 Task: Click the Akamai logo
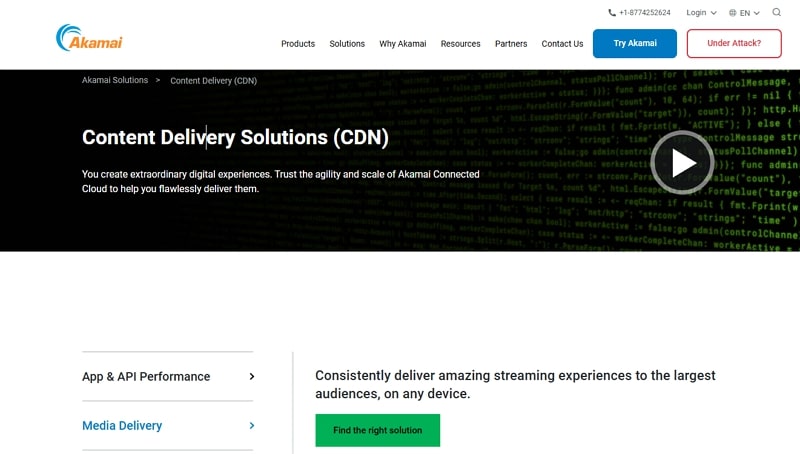89,38
